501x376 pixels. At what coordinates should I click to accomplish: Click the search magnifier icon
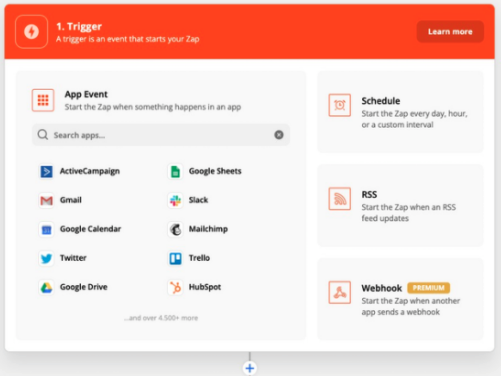[x=43, y=135]
